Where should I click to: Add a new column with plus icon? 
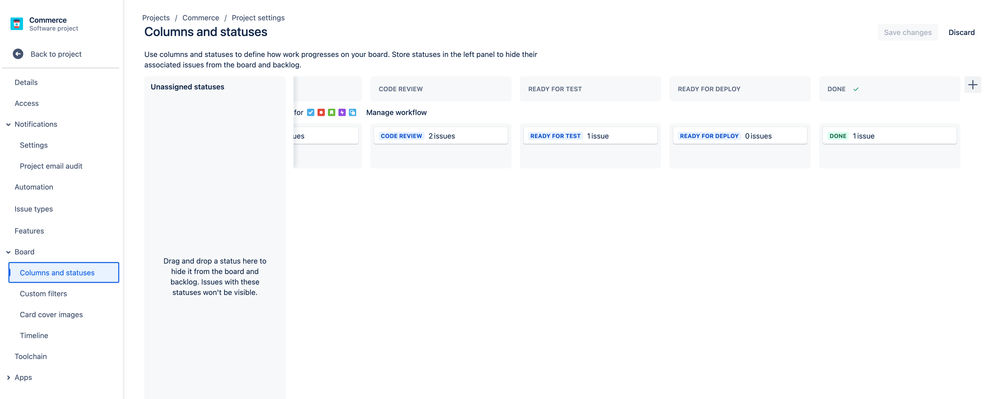coord(973,85)
